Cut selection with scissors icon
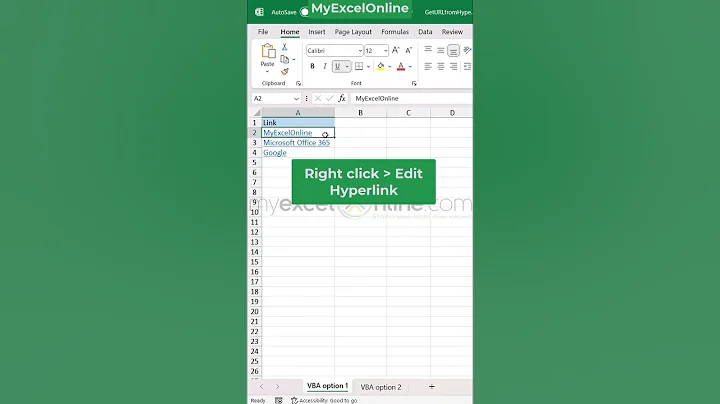720x404 pixels. click(284, 47)
